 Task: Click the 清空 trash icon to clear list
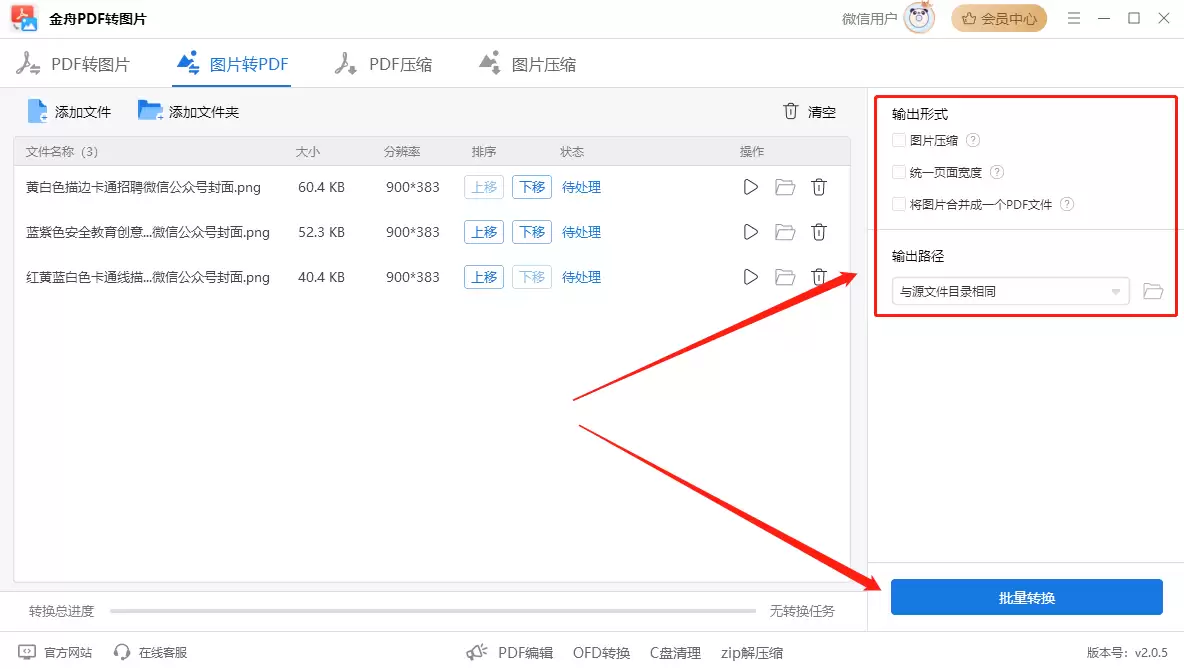[x=791, y=112]
